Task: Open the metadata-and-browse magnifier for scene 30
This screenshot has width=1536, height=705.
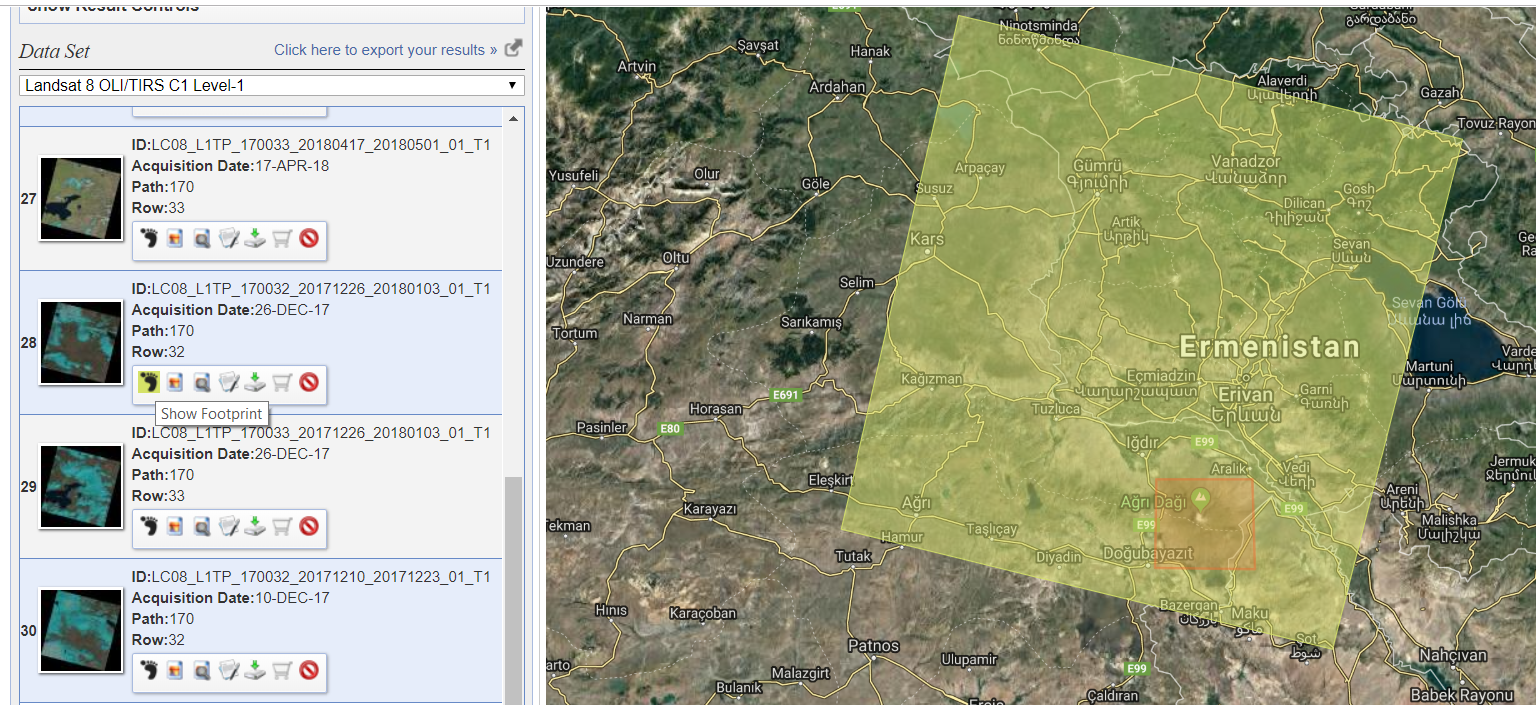Action: (x=200, y=673)
